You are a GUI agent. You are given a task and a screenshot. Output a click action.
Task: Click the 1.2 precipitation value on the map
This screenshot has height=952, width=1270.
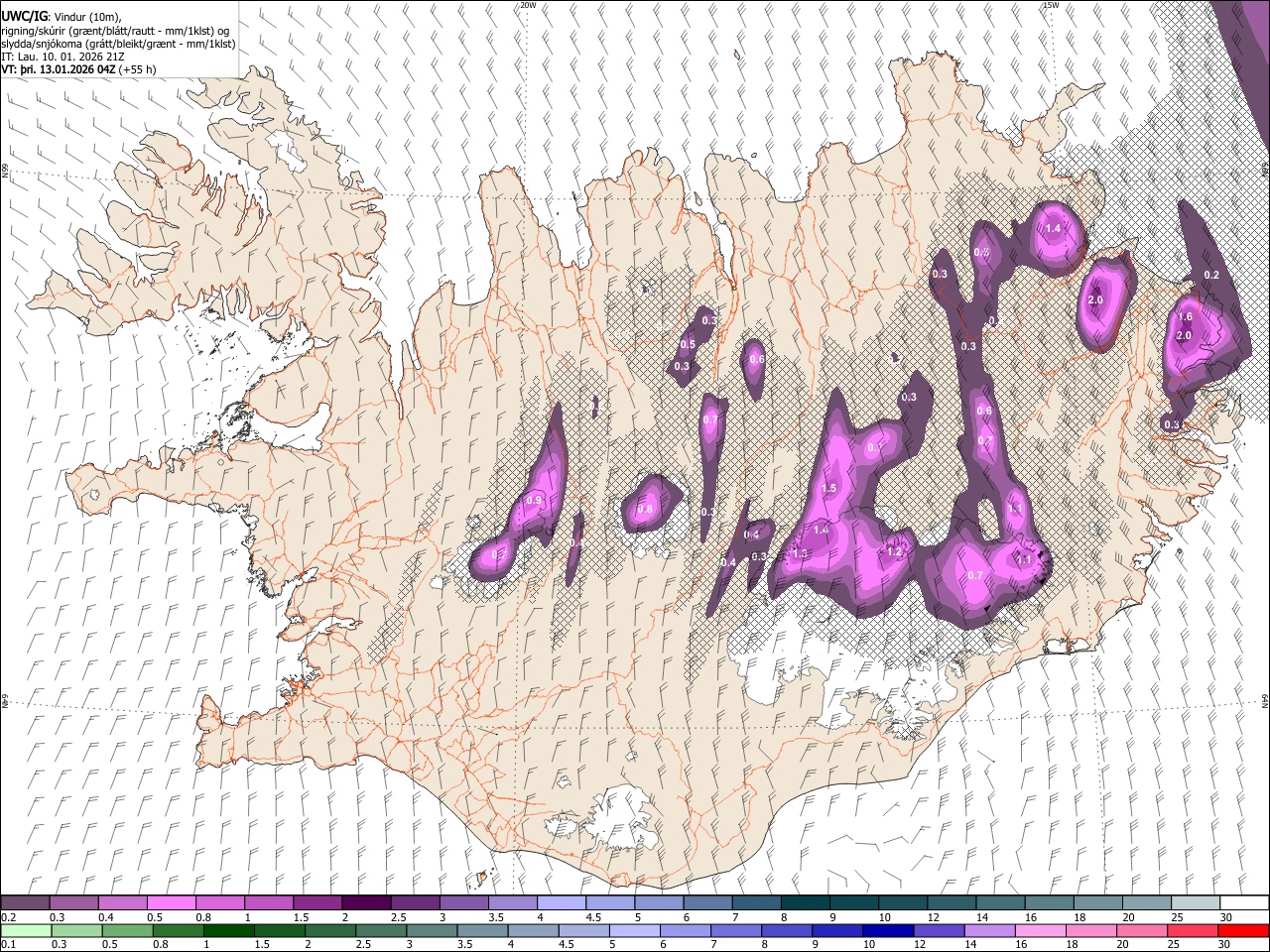(894, 552)
